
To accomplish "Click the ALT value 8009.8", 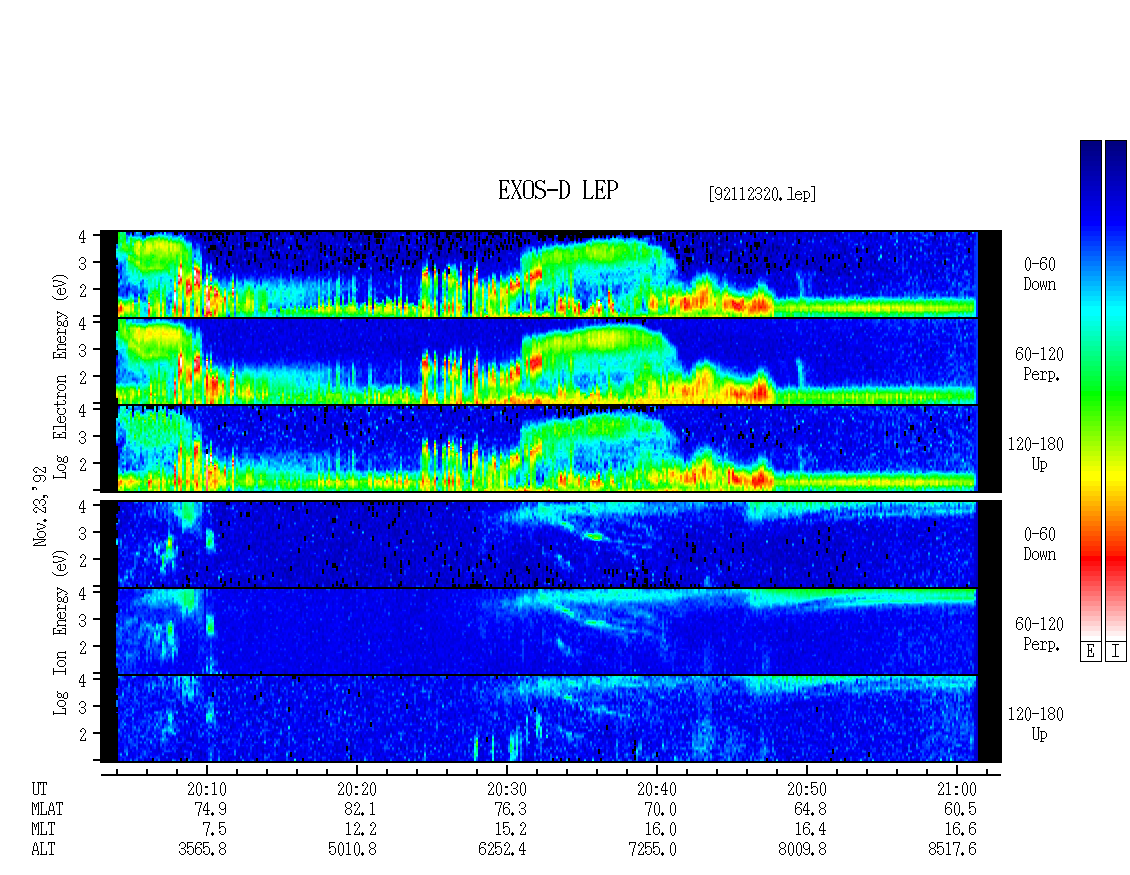I will 802,850.
